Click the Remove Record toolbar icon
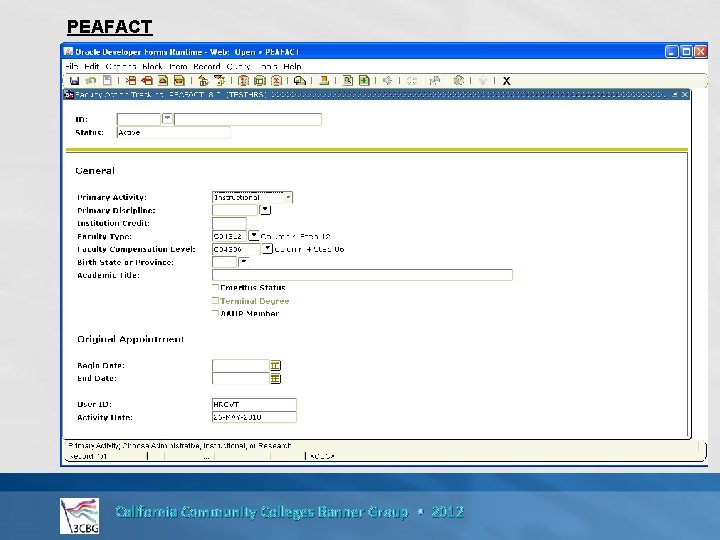Image resolution: width=720 pixels, height=540 pixels. point(147,81)
